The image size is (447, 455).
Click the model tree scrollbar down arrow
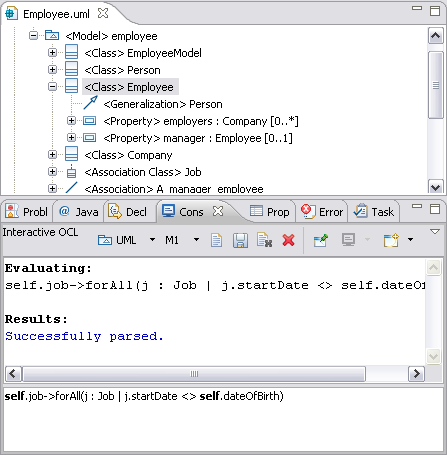click(x=435, y=187)
